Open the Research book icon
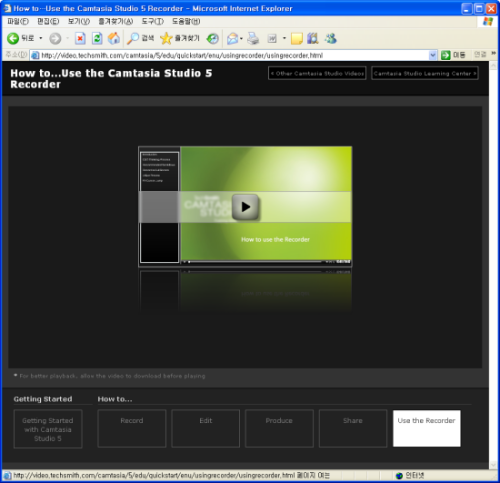 (x=313, y=39)
